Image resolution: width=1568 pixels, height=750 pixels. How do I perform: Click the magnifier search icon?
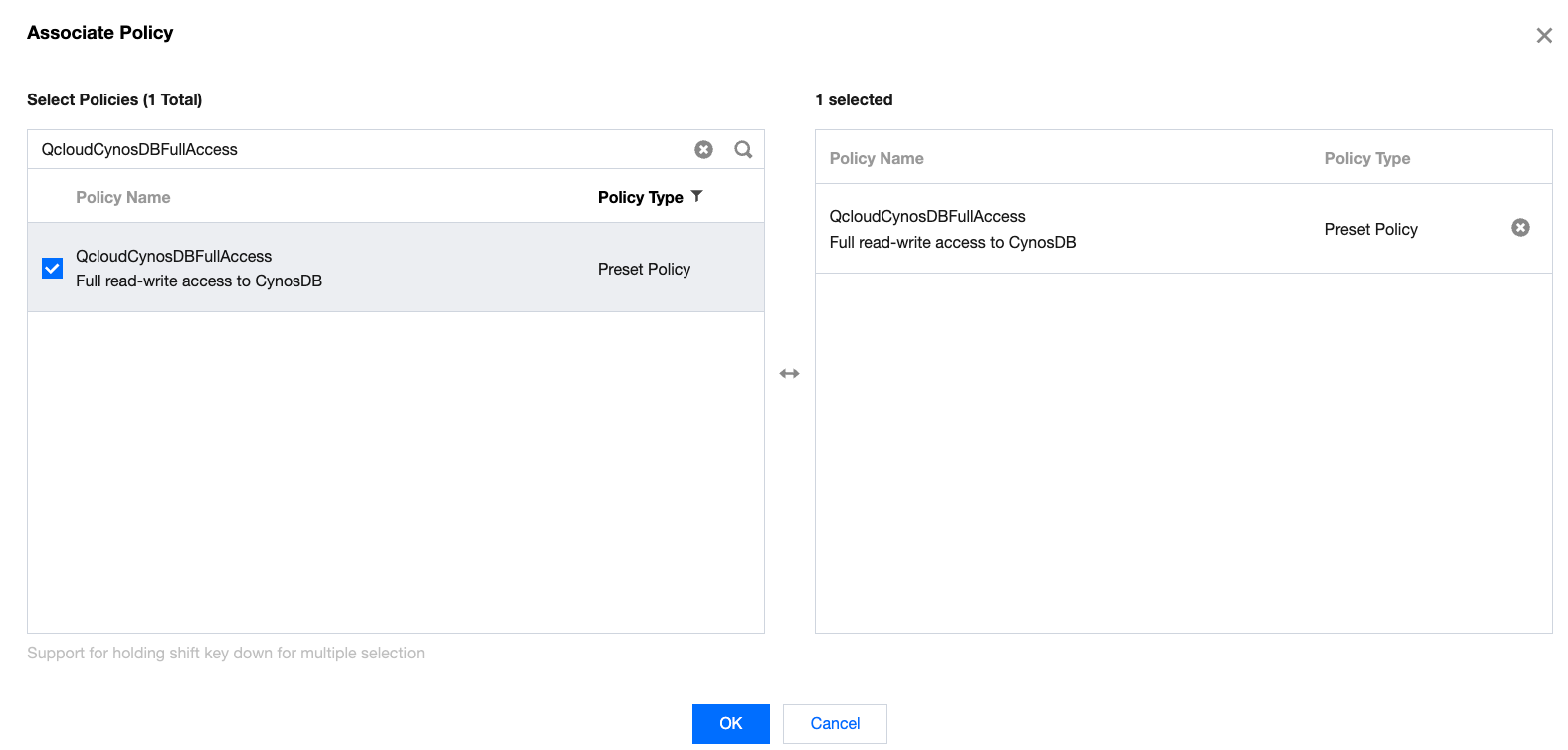click(x=743, y=149)
